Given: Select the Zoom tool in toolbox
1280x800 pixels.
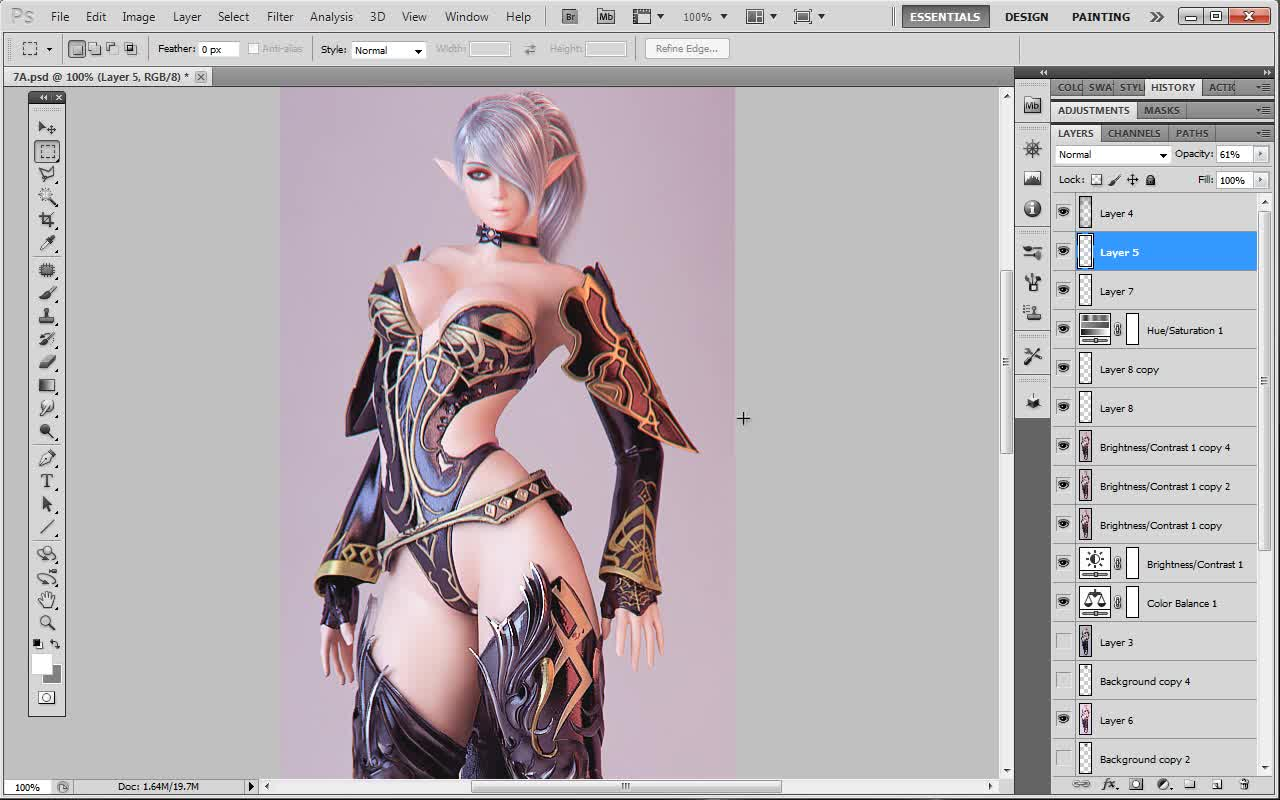Looking at the screenshot, I should pos(47,622).
